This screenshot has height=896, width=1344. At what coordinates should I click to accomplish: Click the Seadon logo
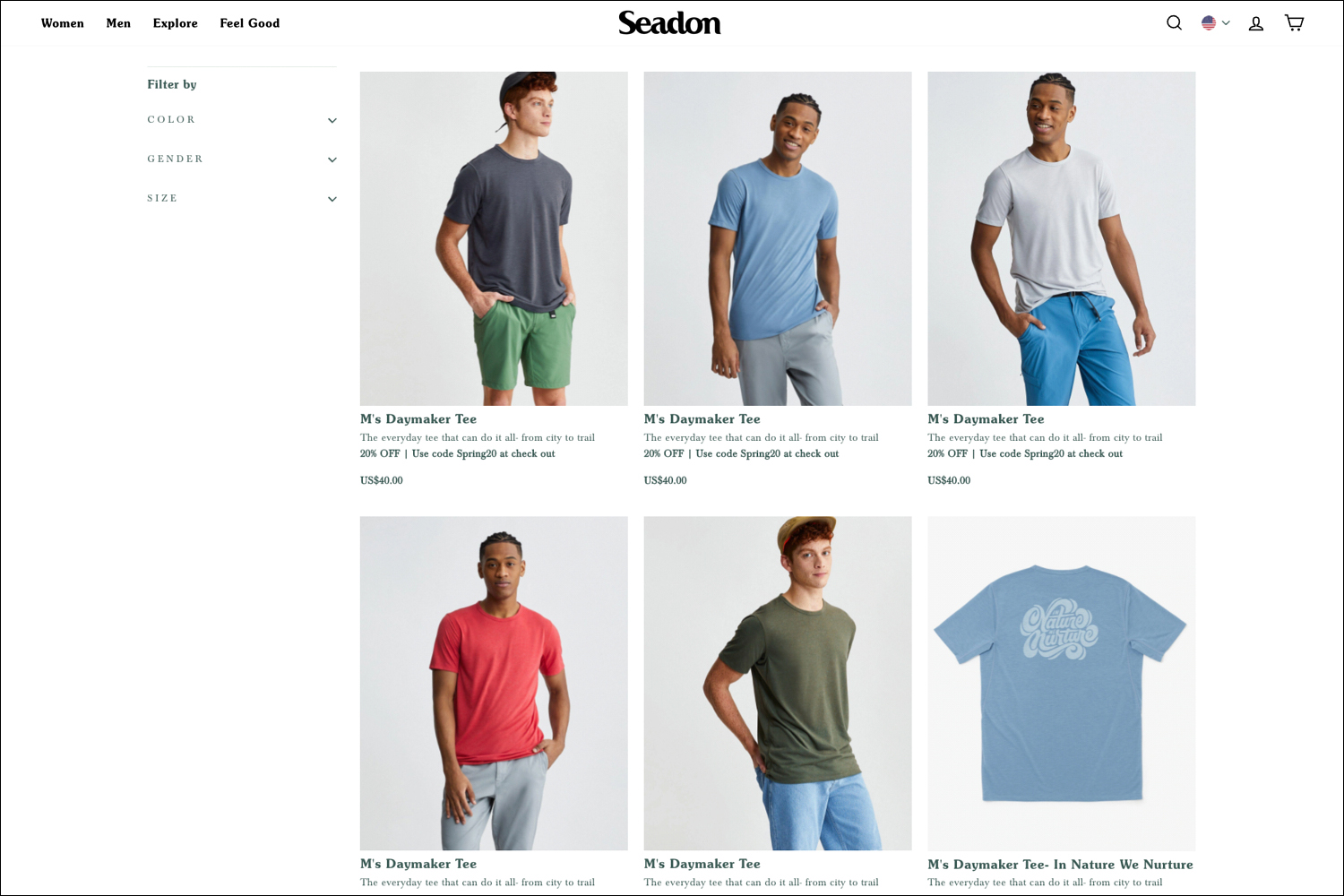tap(669, 22)
